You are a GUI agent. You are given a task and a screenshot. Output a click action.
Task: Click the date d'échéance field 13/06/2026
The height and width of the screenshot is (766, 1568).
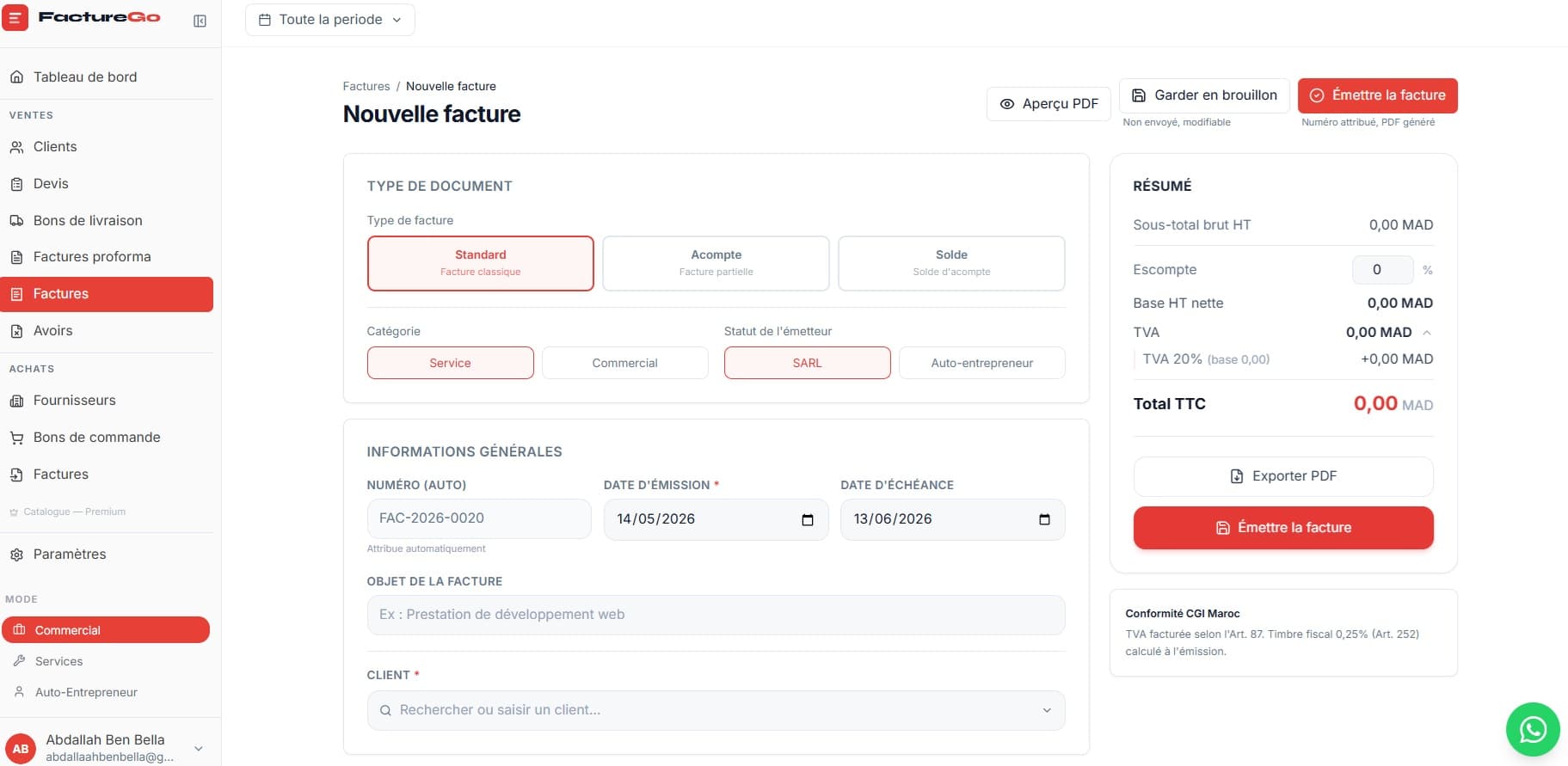tap(952, 519)
